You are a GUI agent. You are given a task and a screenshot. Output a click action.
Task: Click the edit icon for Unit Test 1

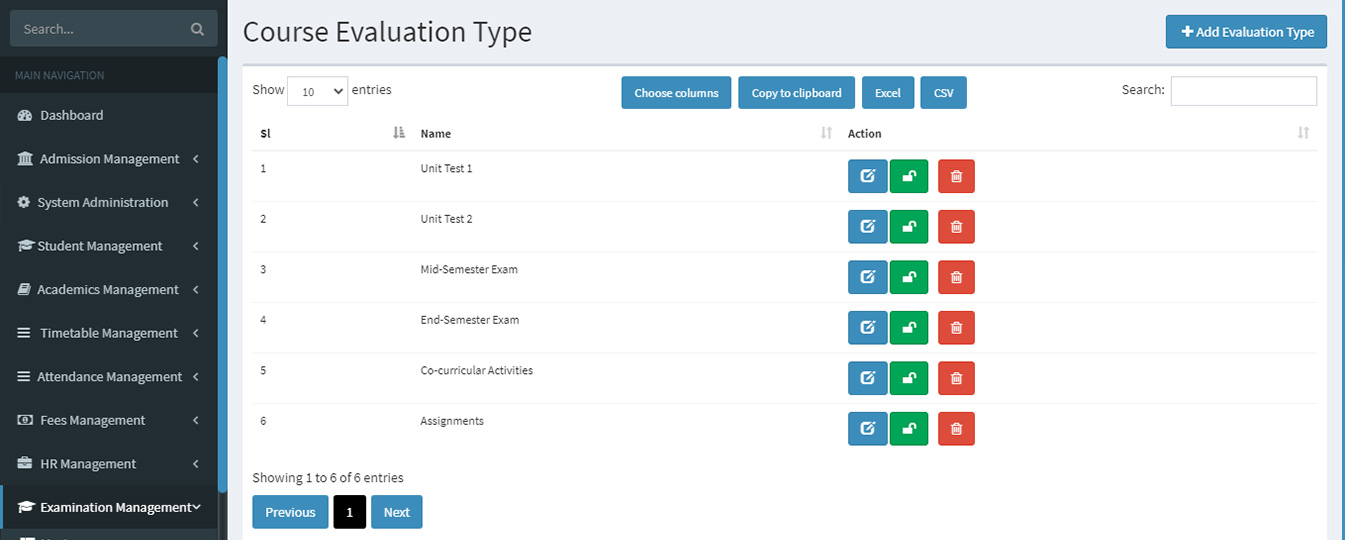point(867,176)
